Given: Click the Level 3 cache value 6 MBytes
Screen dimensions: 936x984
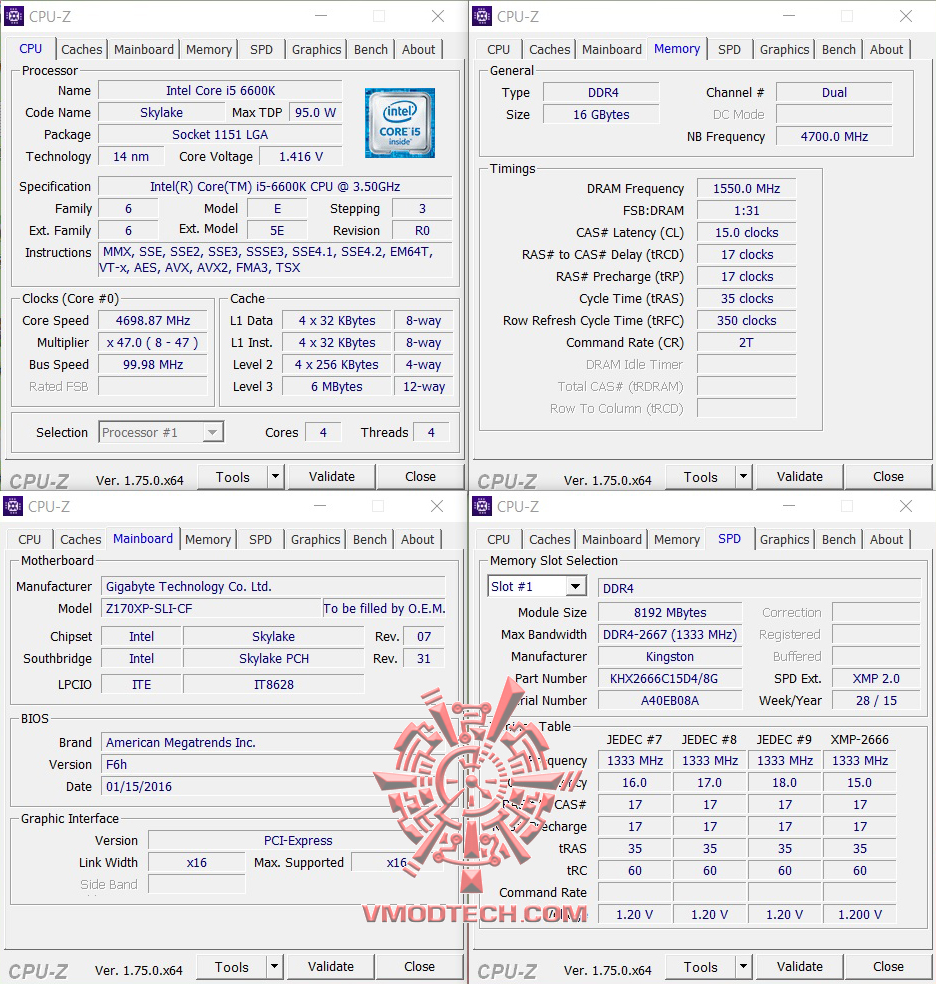Looking at the screenshot, I should click(337, 387).
